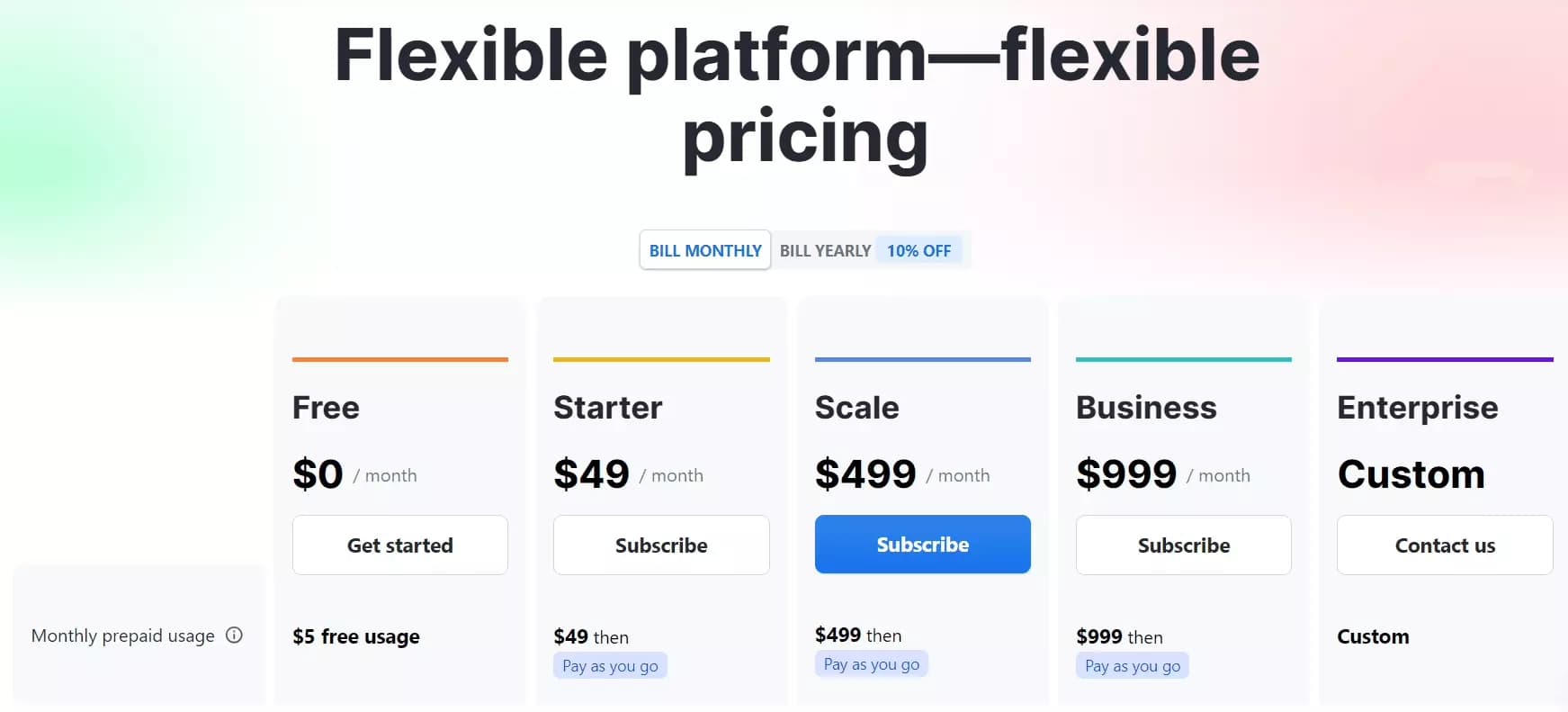Image resolution: width=1568 pixels, height=712 pixels.
Task: Switch billing to BILL YEARLY
Action: (x=825, y=249)
